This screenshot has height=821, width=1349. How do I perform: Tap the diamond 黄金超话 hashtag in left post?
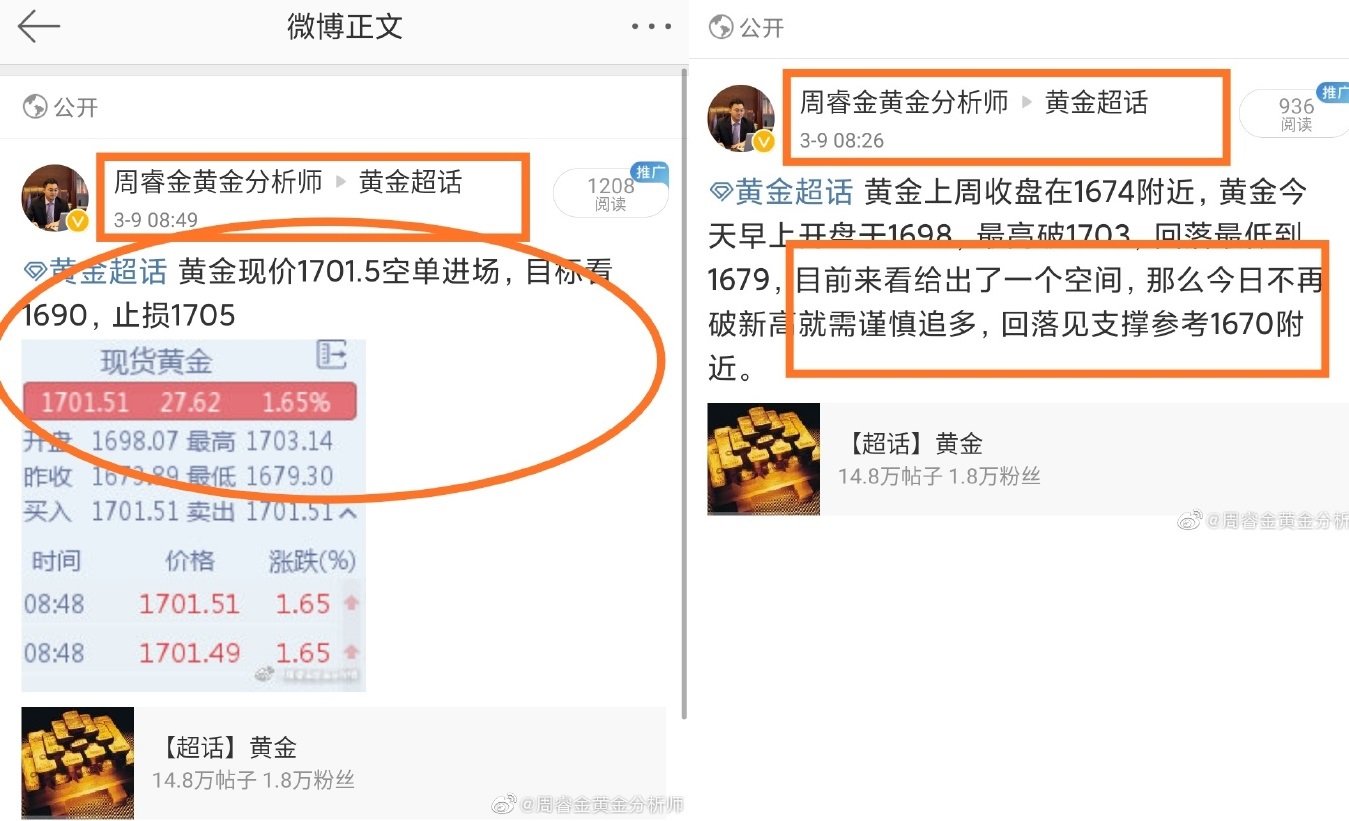click(x=95, y=272)
